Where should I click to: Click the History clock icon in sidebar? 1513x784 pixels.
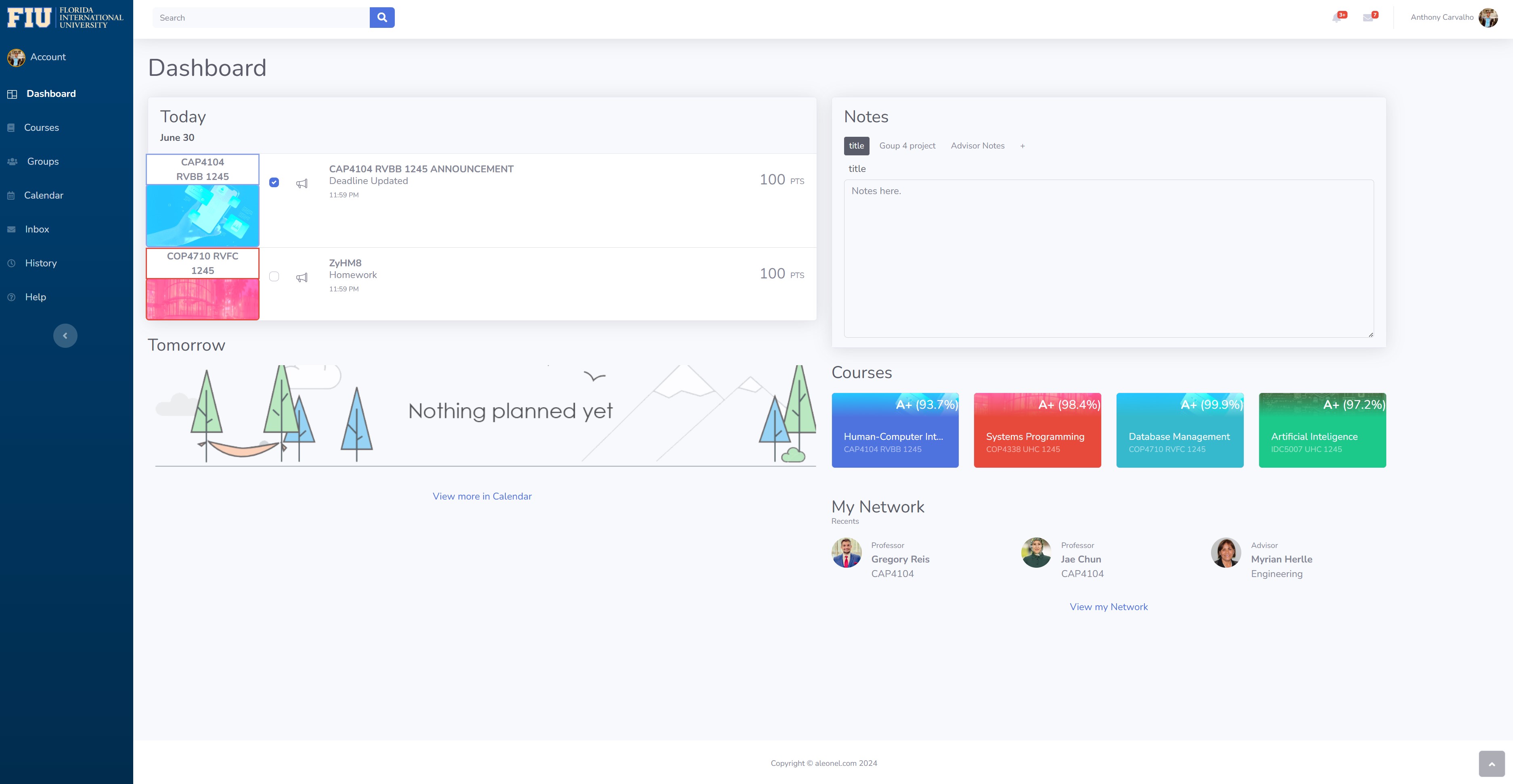(11, 263)
